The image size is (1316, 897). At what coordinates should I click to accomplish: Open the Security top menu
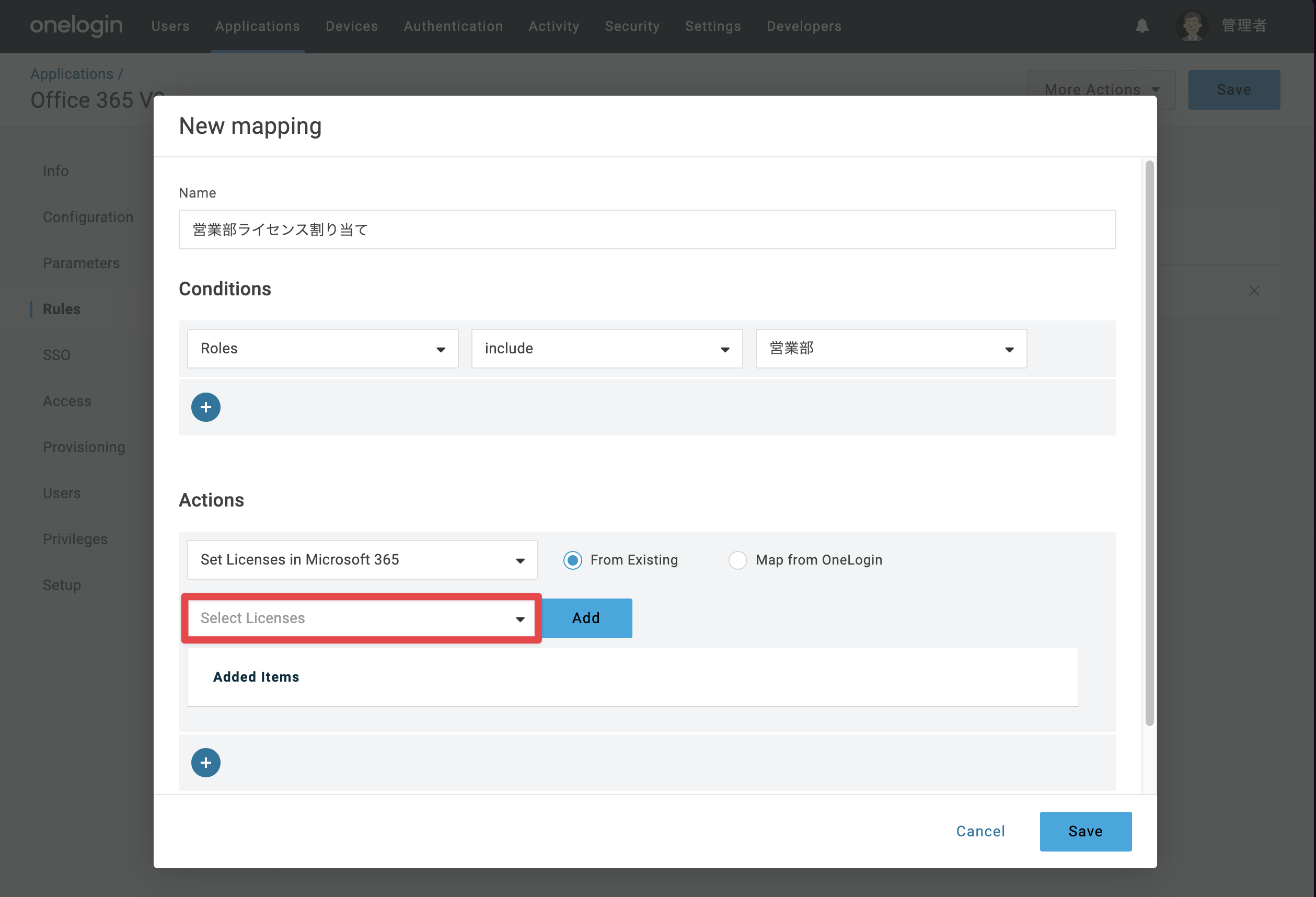coord(632,26)
